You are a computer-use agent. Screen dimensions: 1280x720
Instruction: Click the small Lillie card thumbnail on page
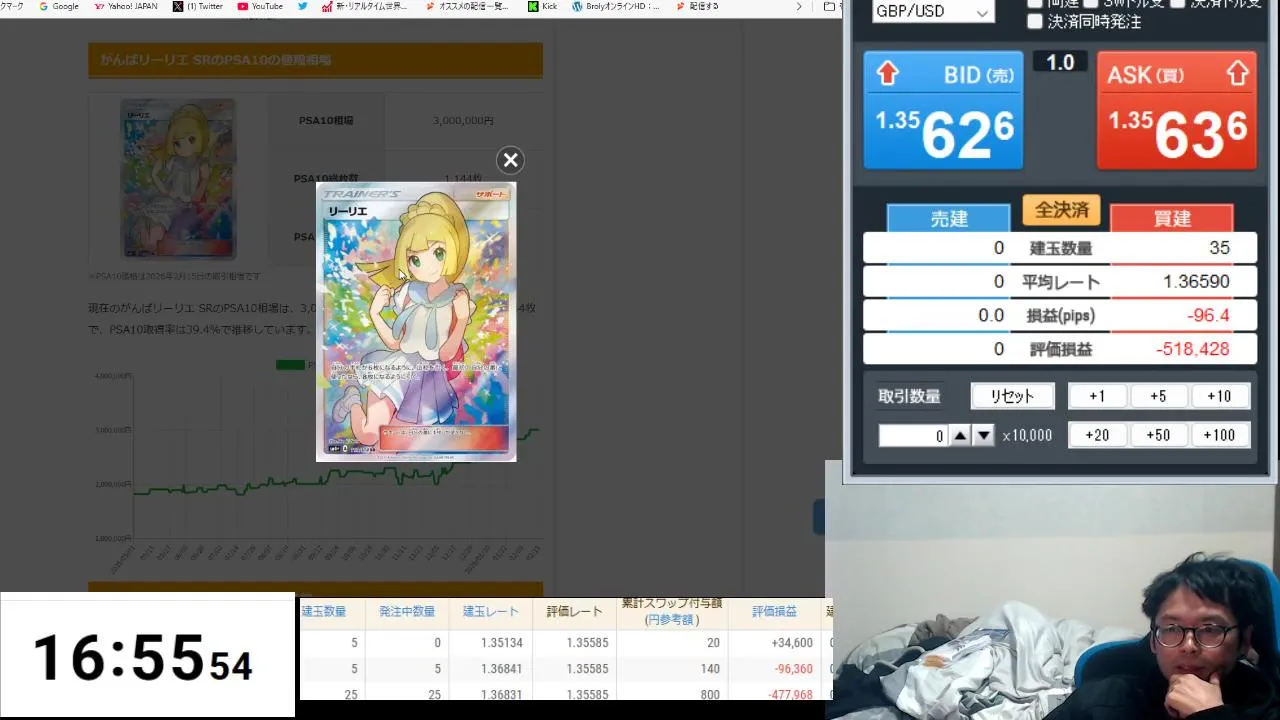point(178,179)
